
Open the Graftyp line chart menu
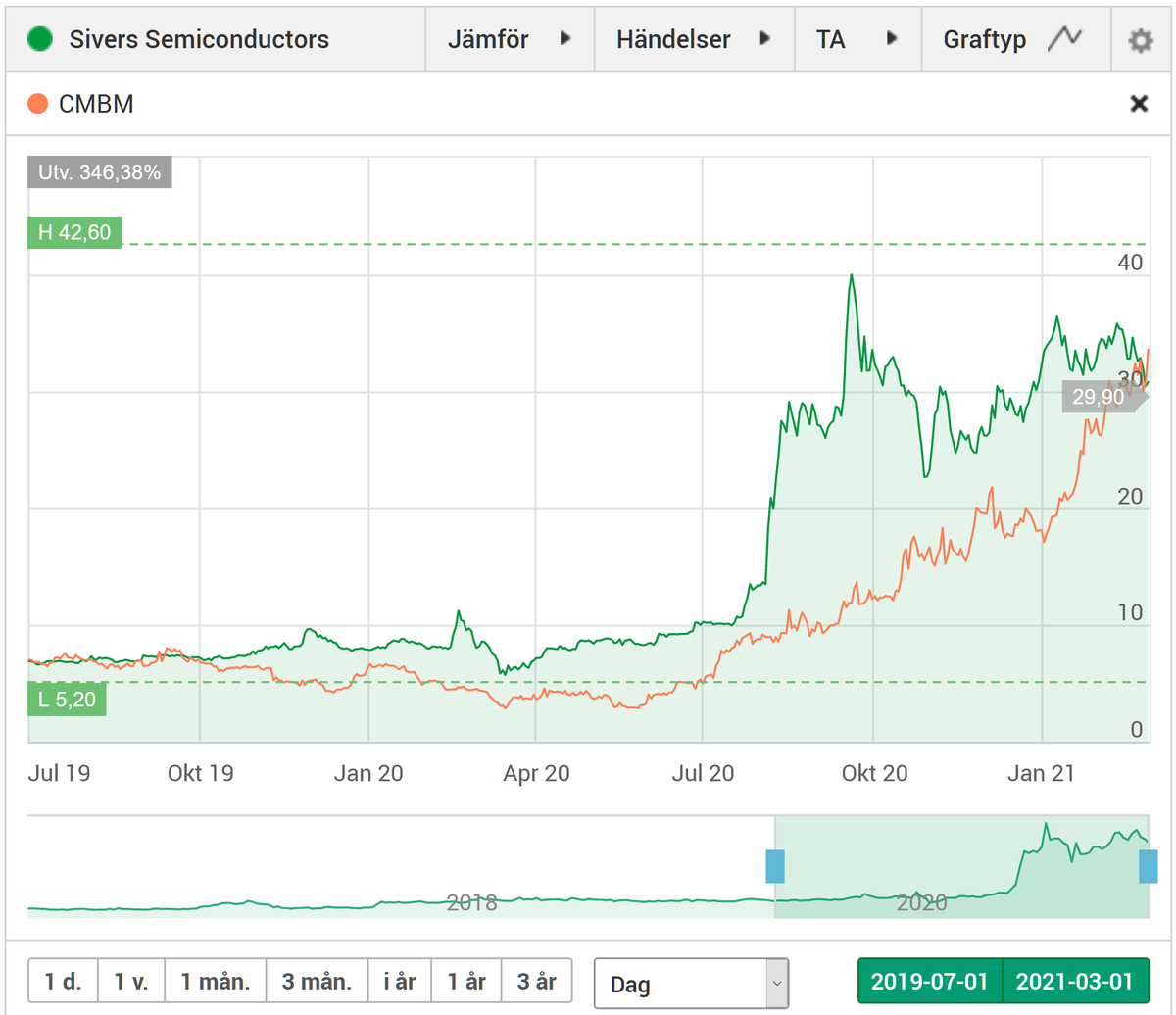click(x=1017, y=40)
